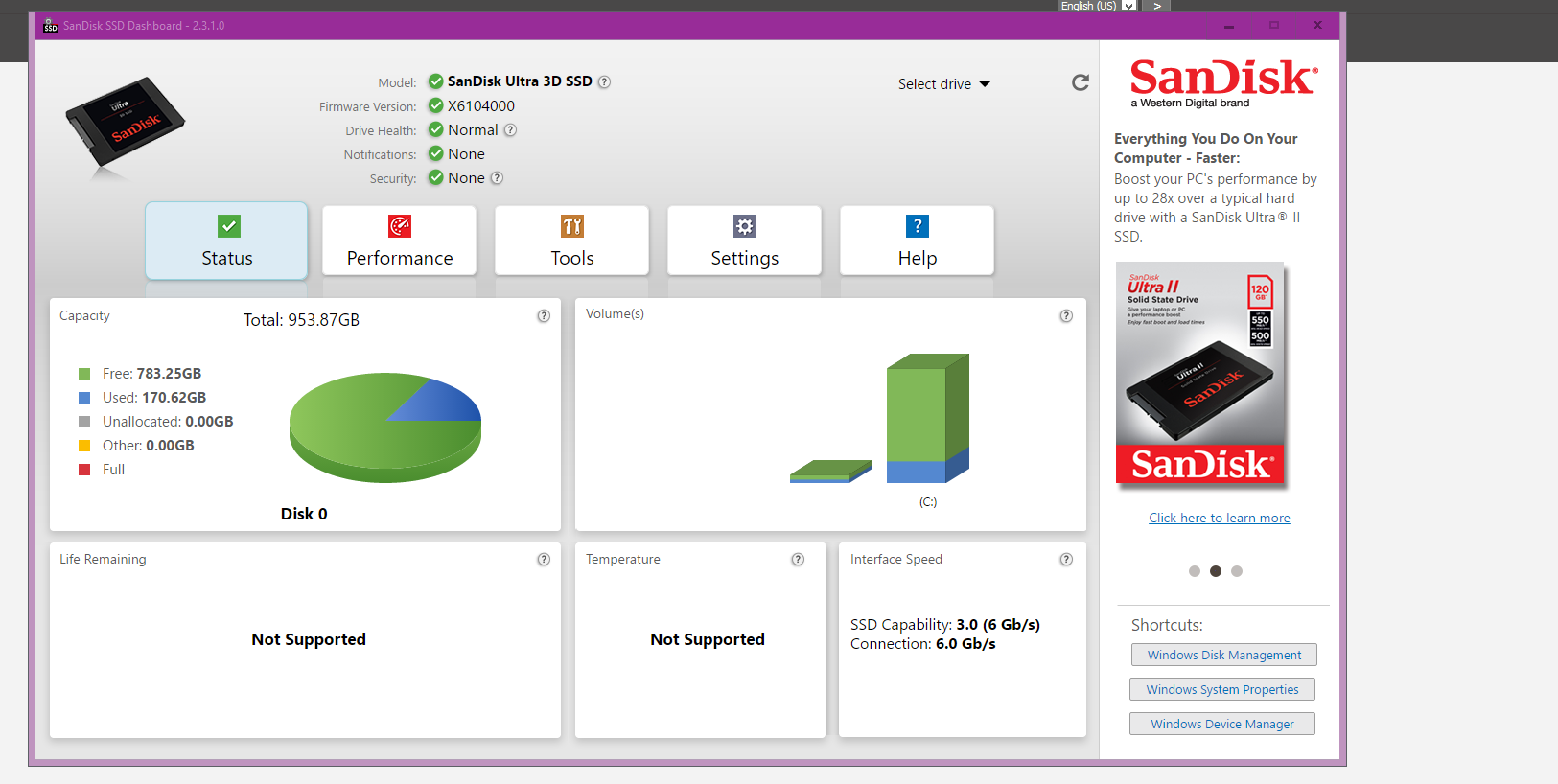Go to the Settings tab
Screen dimensions: 1558x784
pos(745,241)
